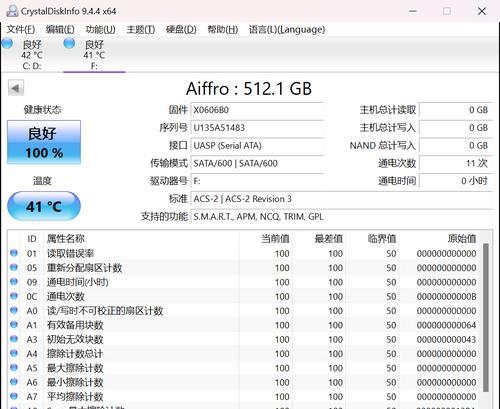Go to previous disk with left arrow
The image size is (500, 409).
click(x=16, y=88)
